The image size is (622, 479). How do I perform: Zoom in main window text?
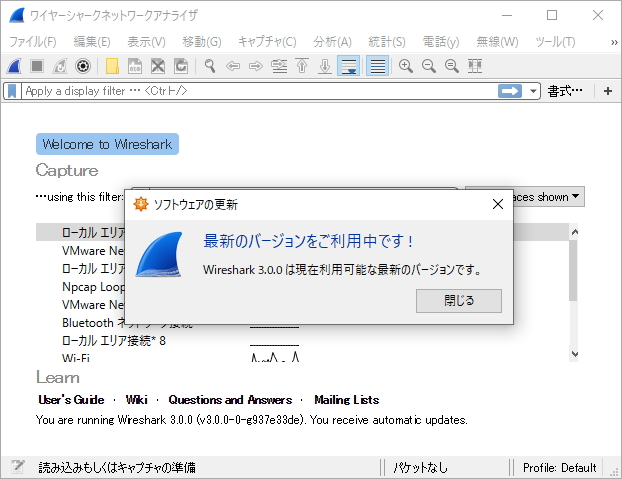pos(406,66)
